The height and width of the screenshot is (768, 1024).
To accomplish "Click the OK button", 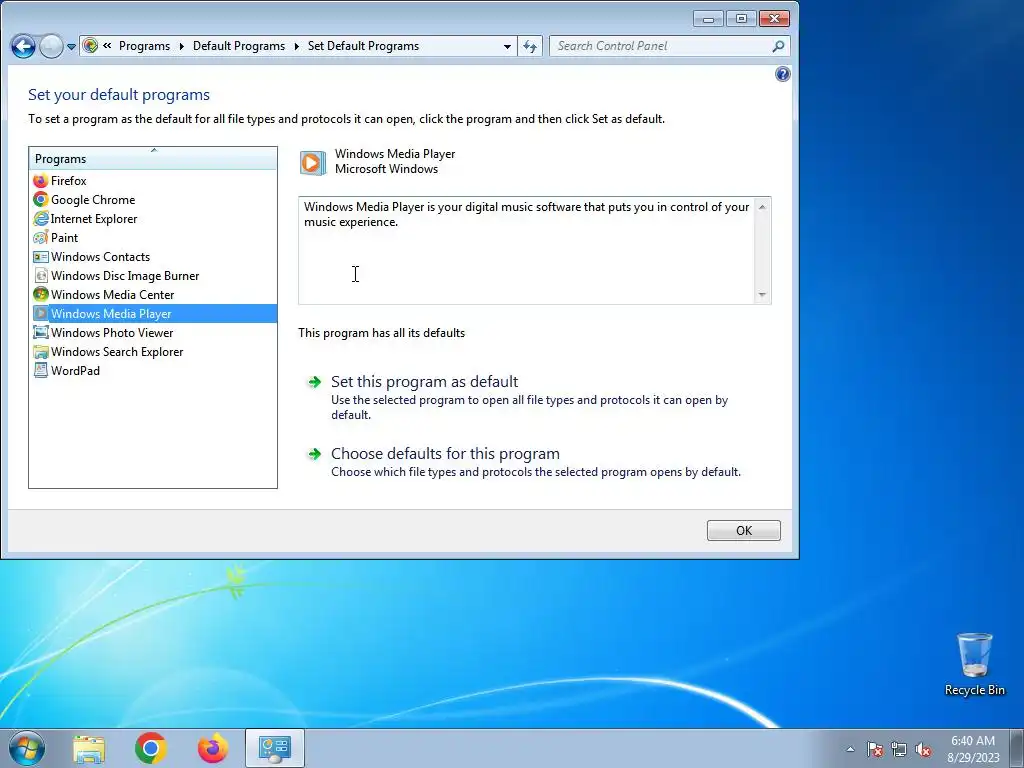I will tap(743, 530).
